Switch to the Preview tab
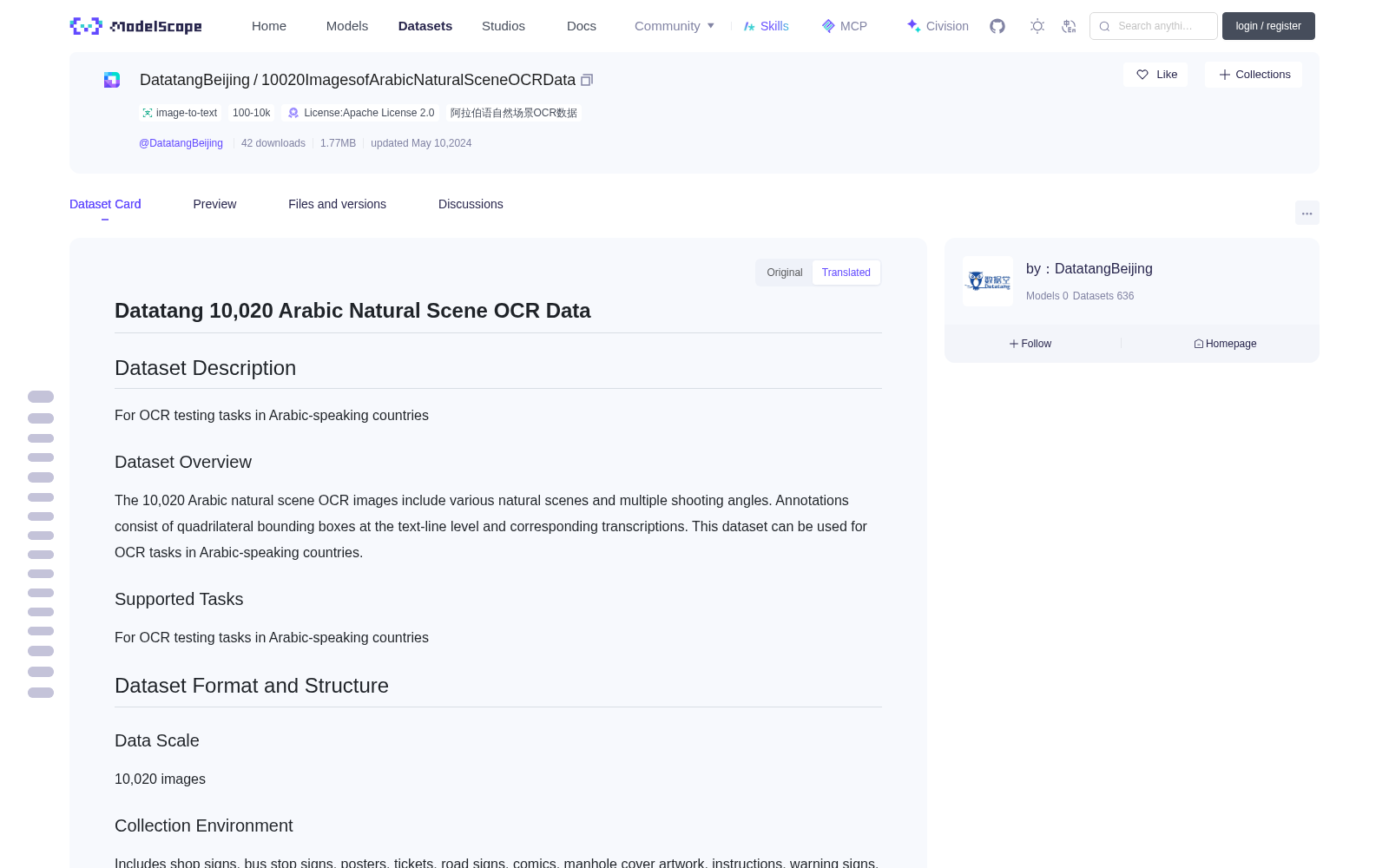 coord(214,204)
